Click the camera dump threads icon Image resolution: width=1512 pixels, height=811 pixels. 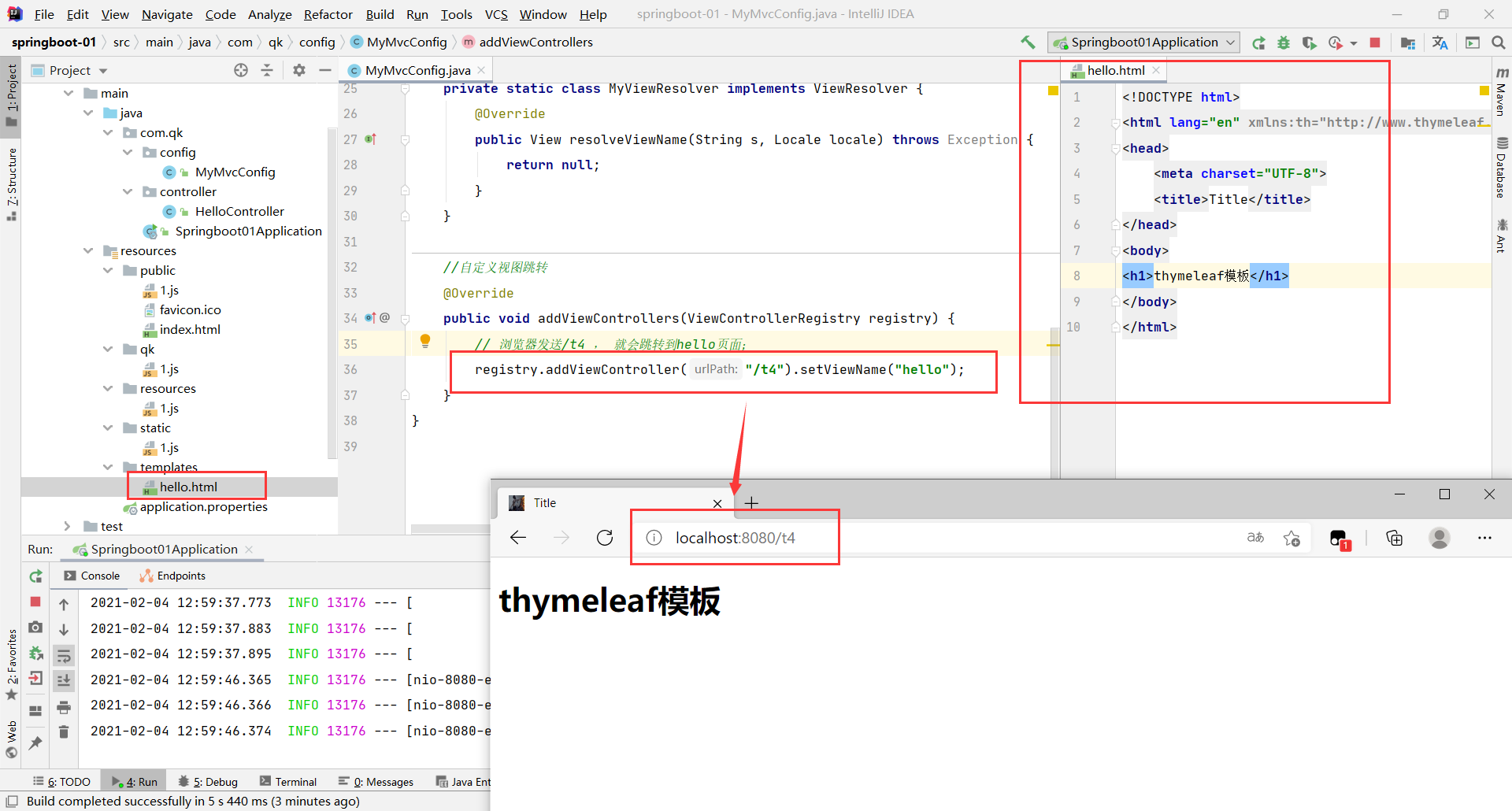pyautogui.click(x=35, y=628)
